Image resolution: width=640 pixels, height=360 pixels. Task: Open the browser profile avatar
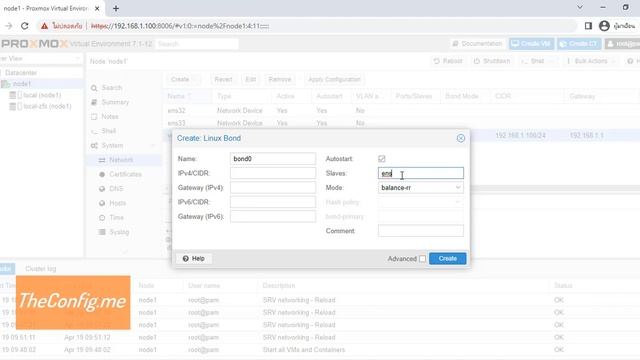point(604,26)
